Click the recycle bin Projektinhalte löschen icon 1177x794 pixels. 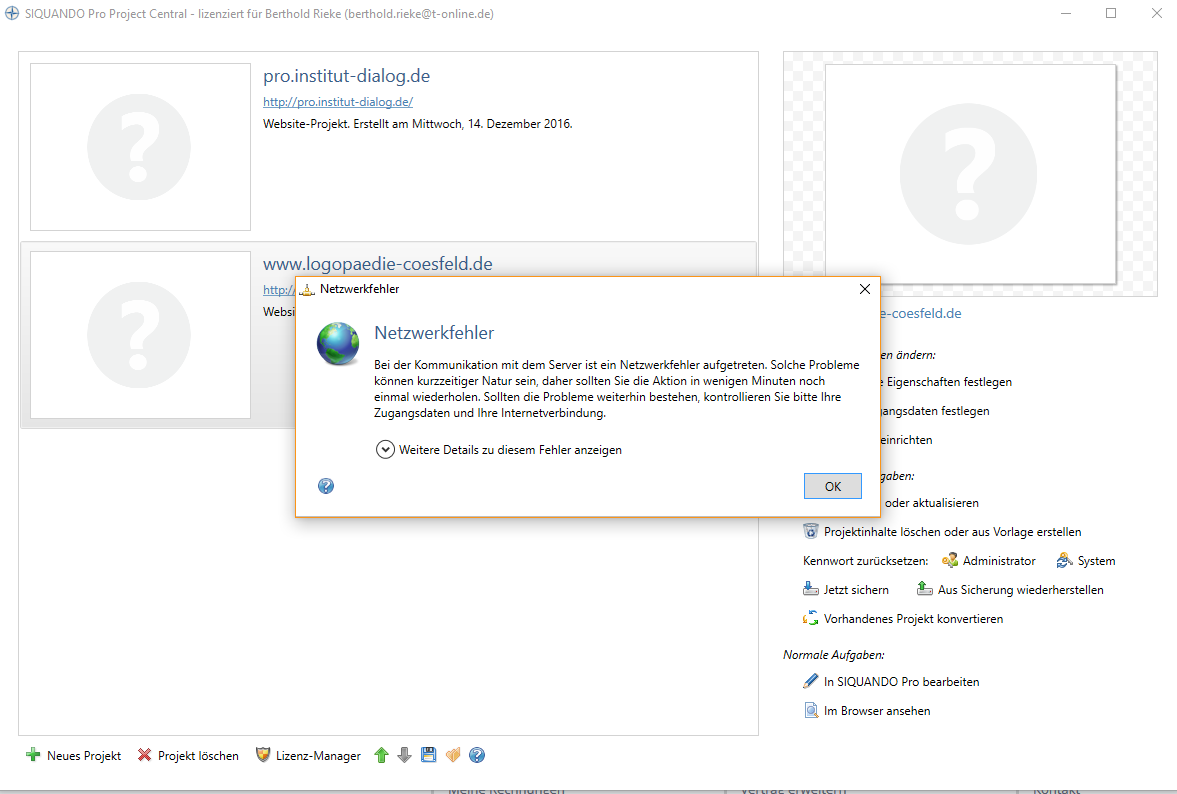811,531
